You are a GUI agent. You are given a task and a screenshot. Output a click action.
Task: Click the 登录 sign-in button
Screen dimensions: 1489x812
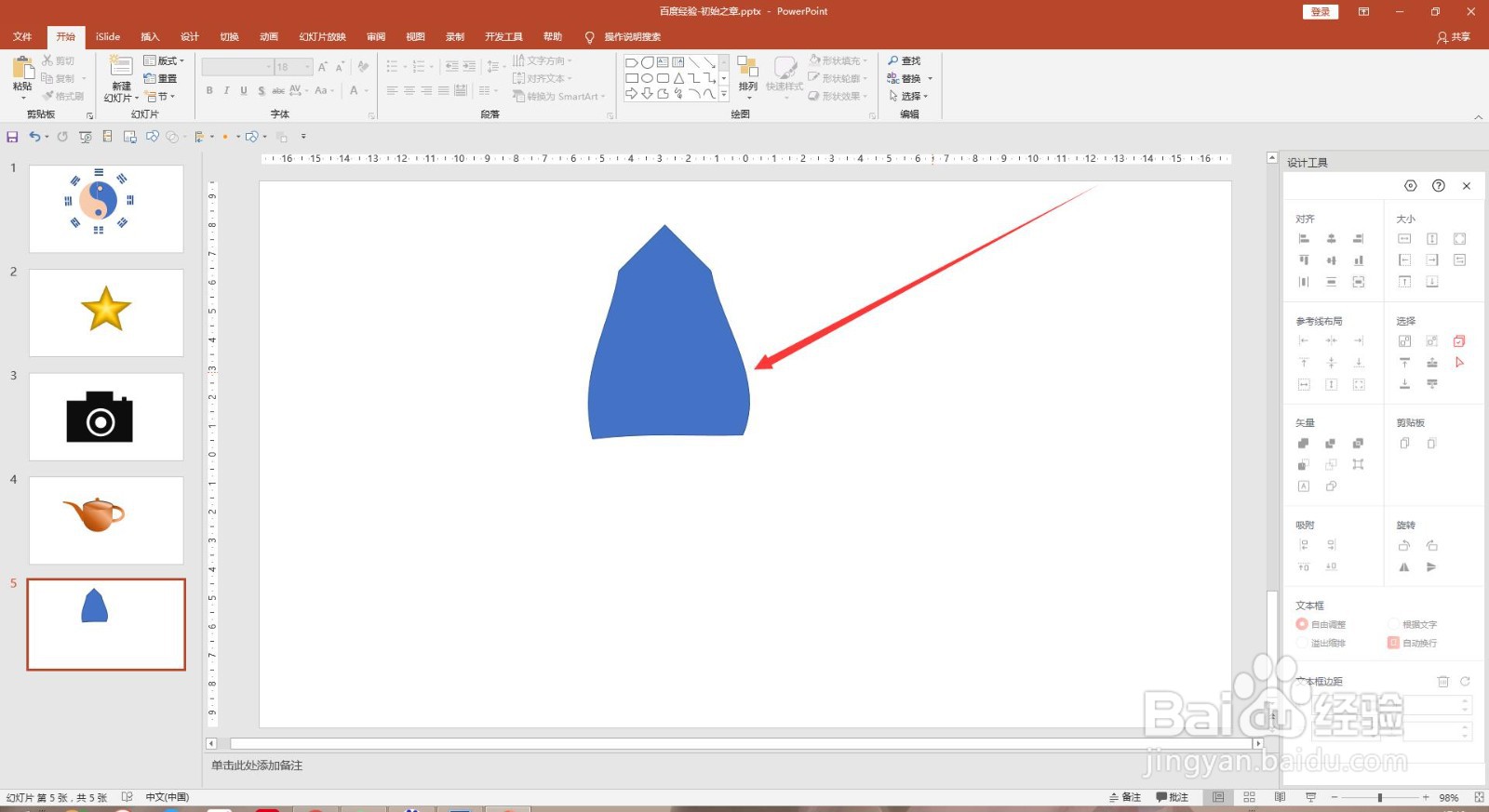point(1321,12)
